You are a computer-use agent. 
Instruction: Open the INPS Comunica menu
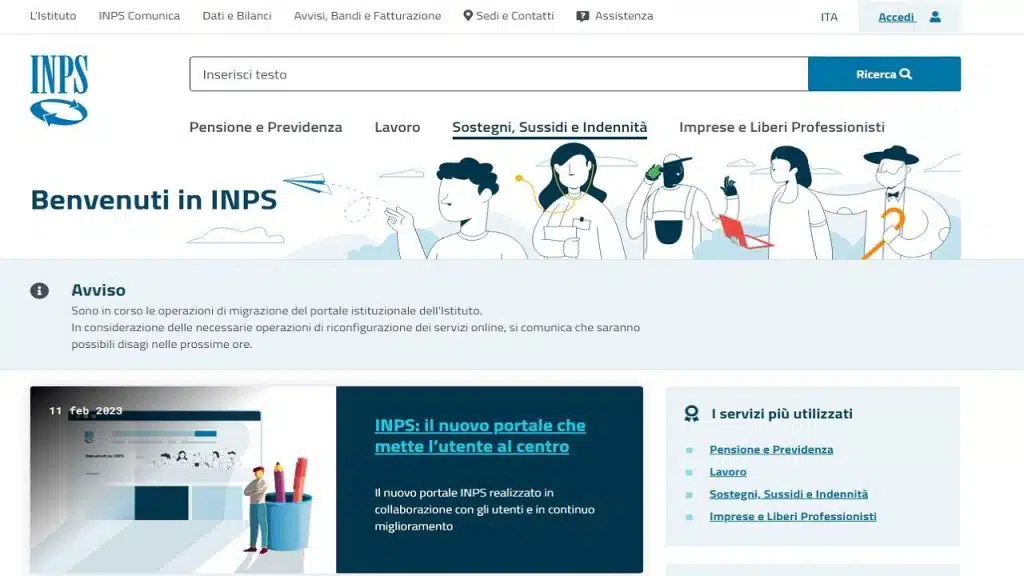click(x=139, y=16)
